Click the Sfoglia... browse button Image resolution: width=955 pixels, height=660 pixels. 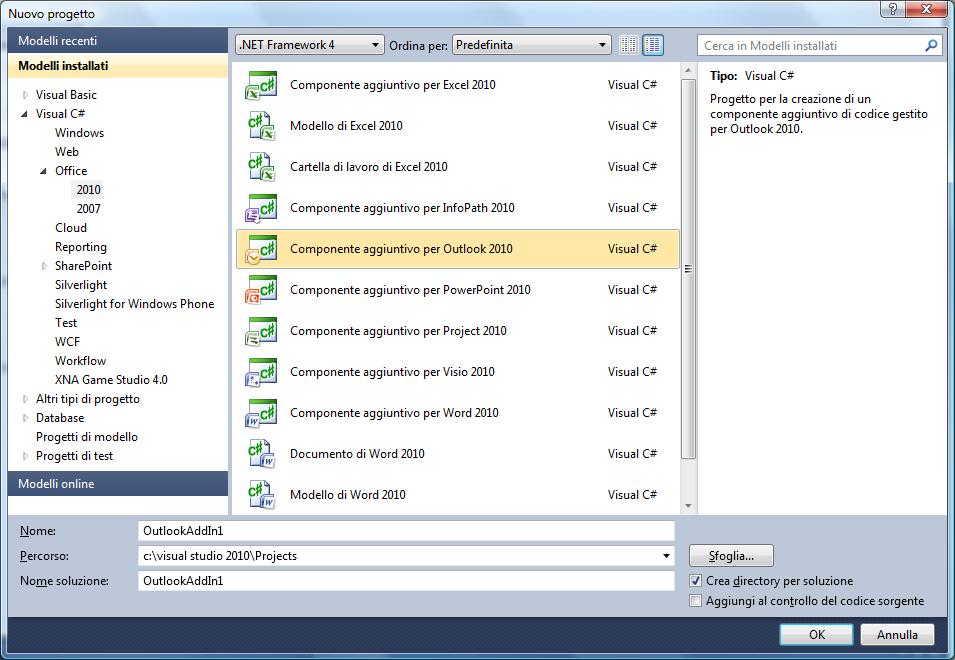click(731, 556)
